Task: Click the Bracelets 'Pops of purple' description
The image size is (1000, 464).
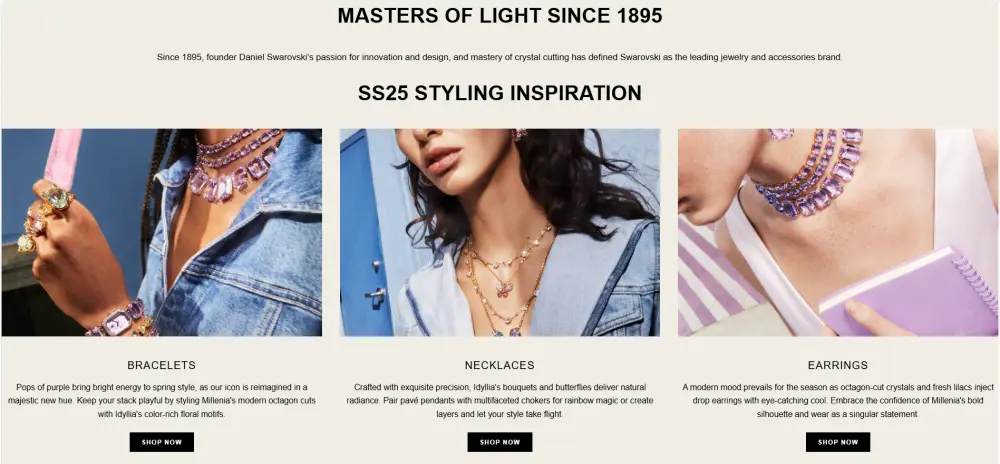Action: coord(161,400)
